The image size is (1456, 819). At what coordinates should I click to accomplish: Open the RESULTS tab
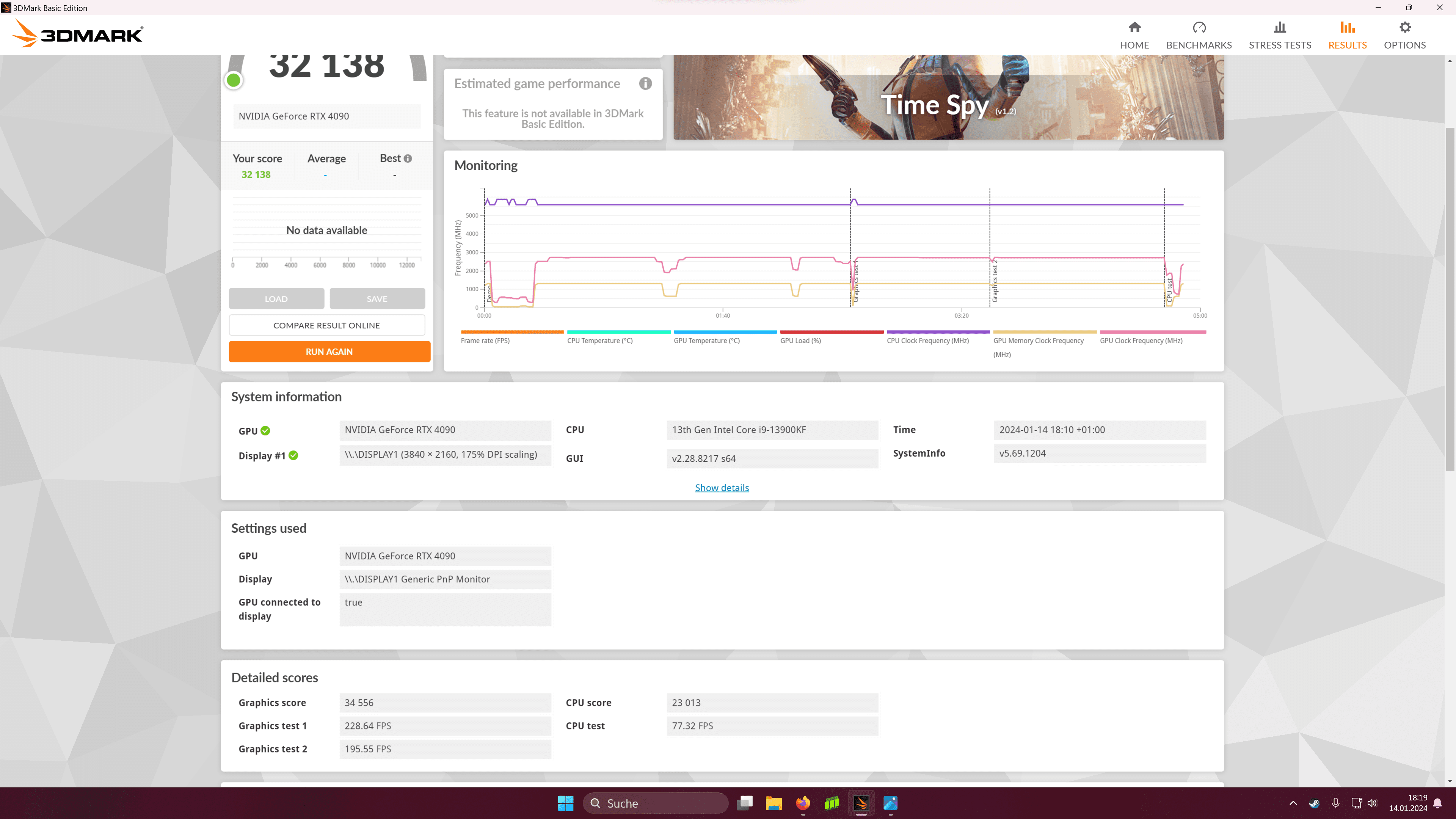pos(1347,35)
